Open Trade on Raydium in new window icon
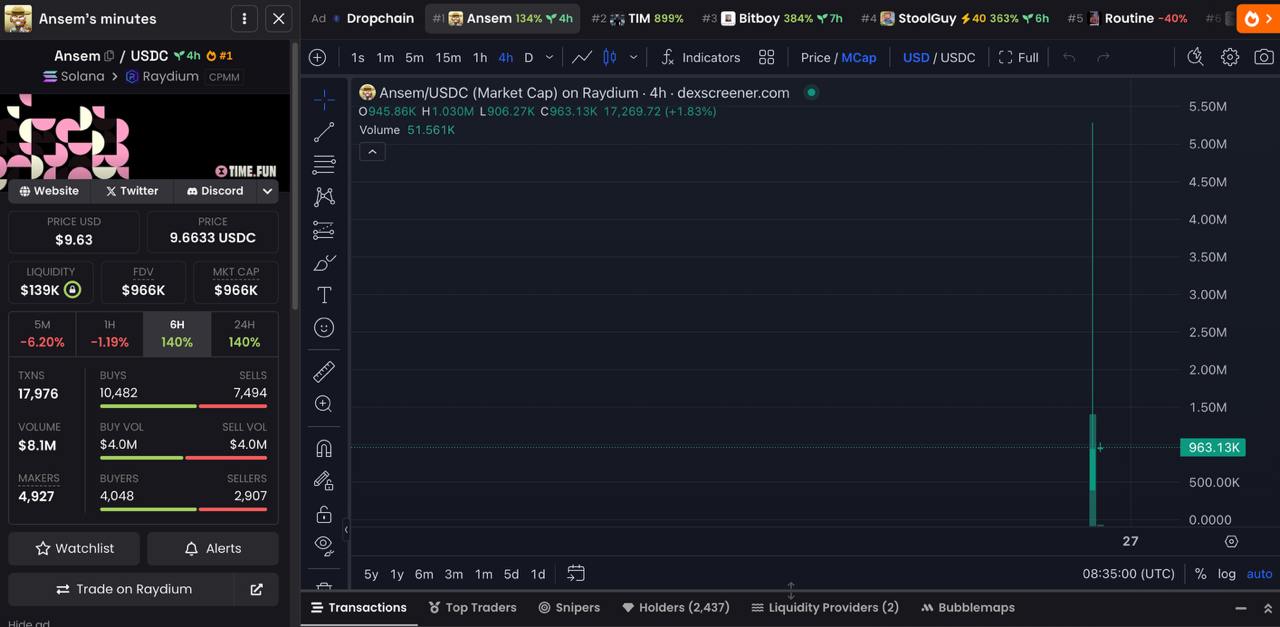 257,589
